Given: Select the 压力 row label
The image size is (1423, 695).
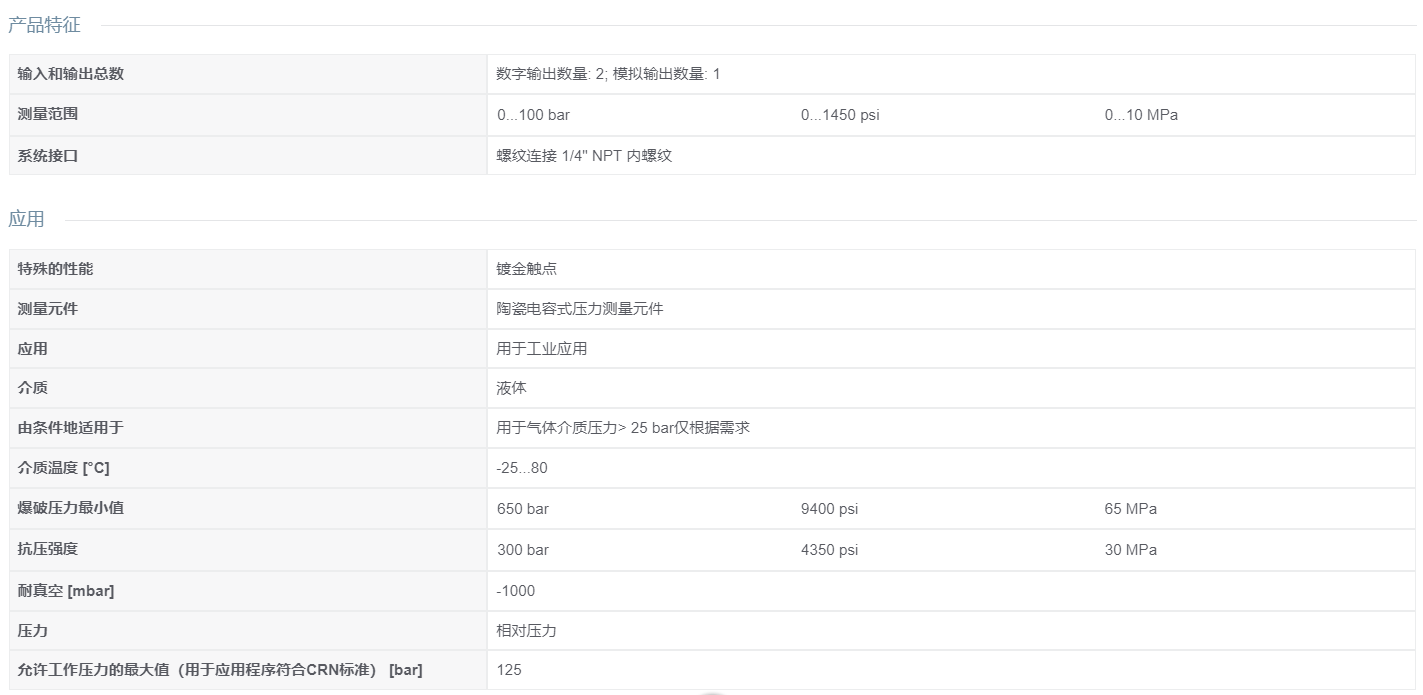Looking at the screenshot, I should pos(33,631).
